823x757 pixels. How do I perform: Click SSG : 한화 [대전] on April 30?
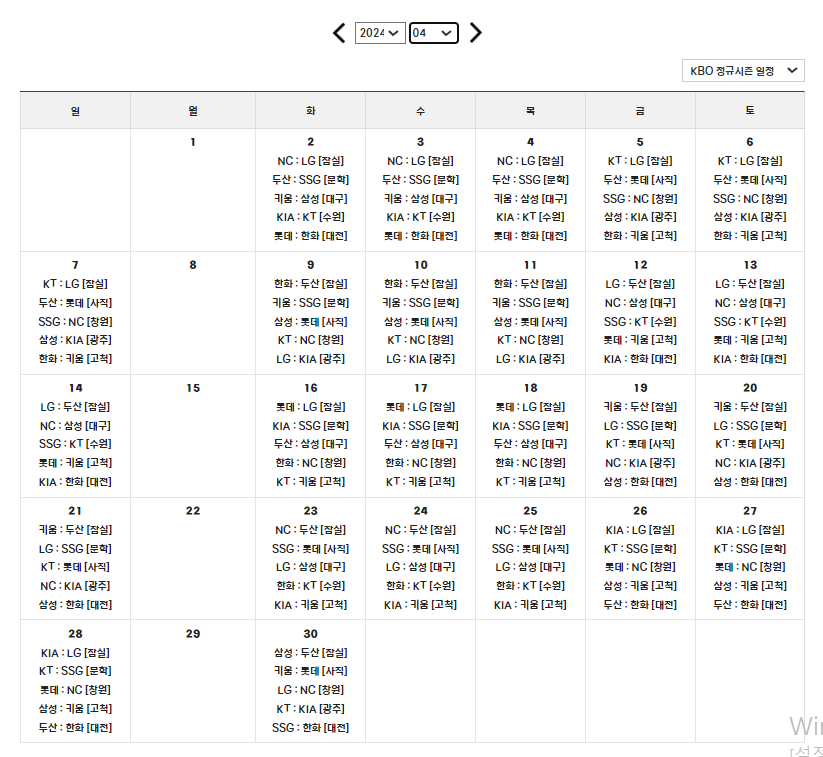pyautogui.click(x=310, y=728)
